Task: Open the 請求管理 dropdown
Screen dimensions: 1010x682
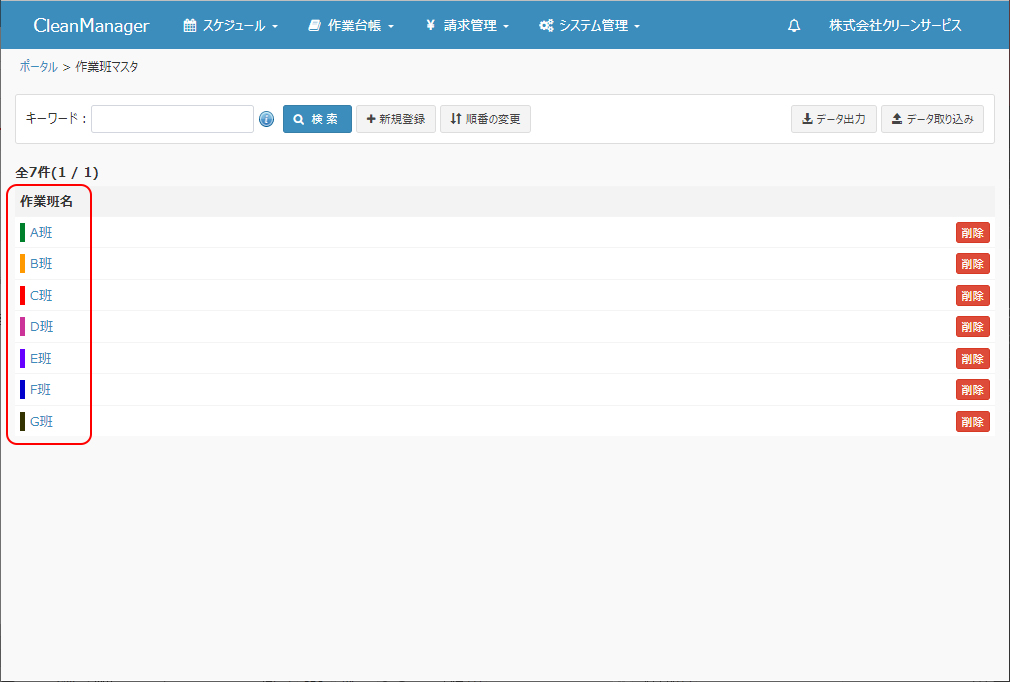Action: click(x=467, y=26)
